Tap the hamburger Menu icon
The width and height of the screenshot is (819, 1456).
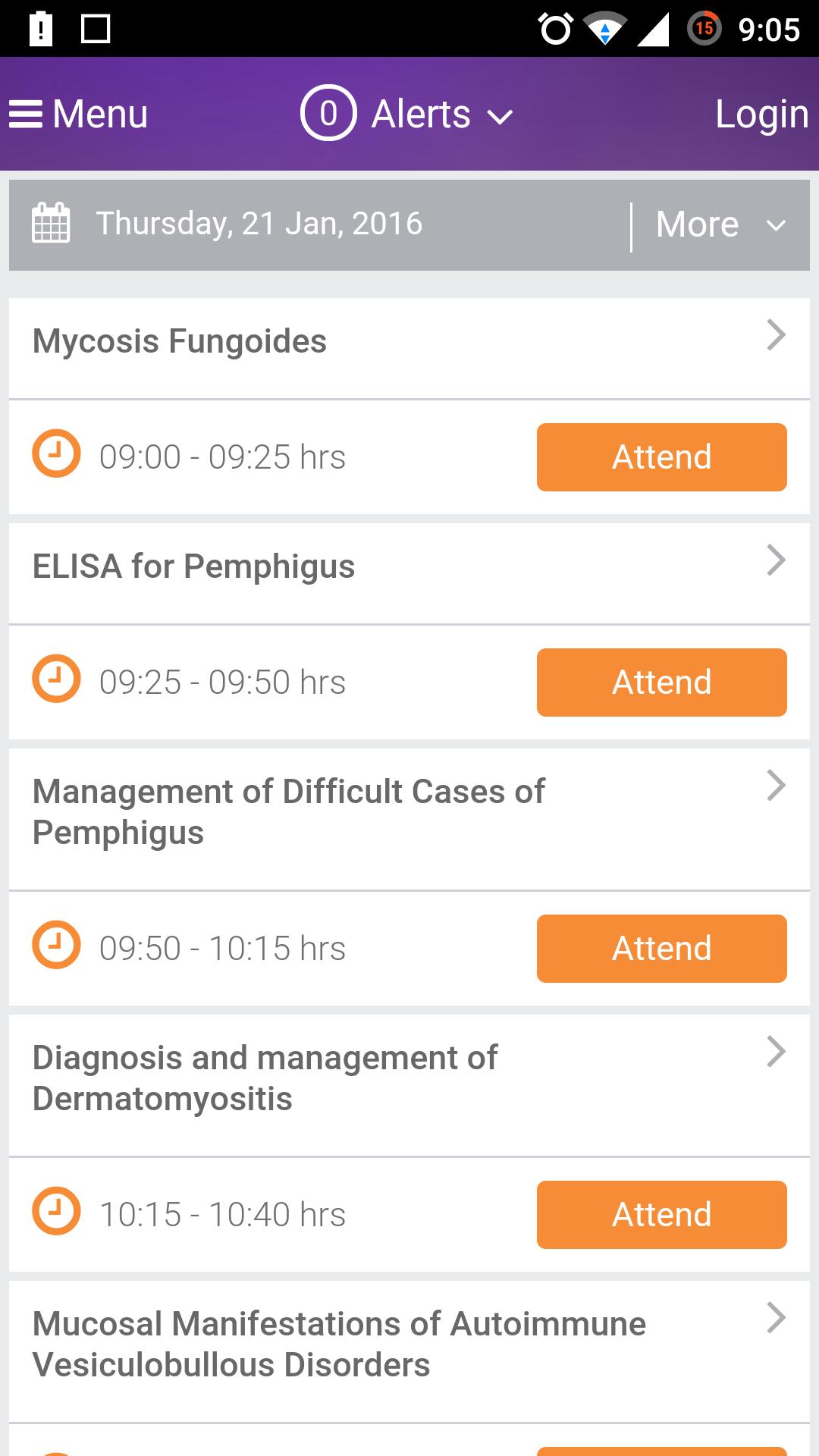pos(26,115)
